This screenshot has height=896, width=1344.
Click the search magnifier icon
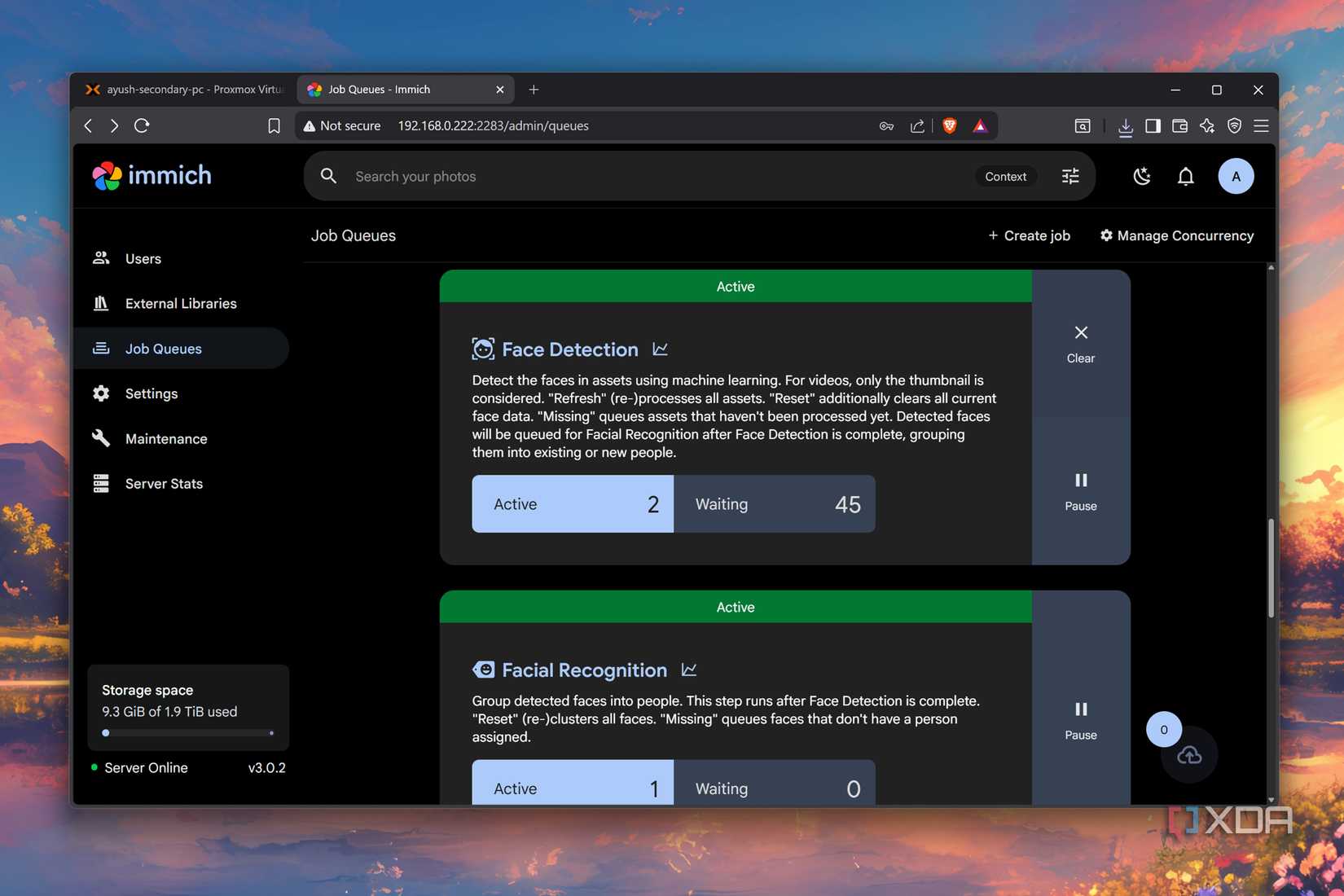tap(328, 176)
